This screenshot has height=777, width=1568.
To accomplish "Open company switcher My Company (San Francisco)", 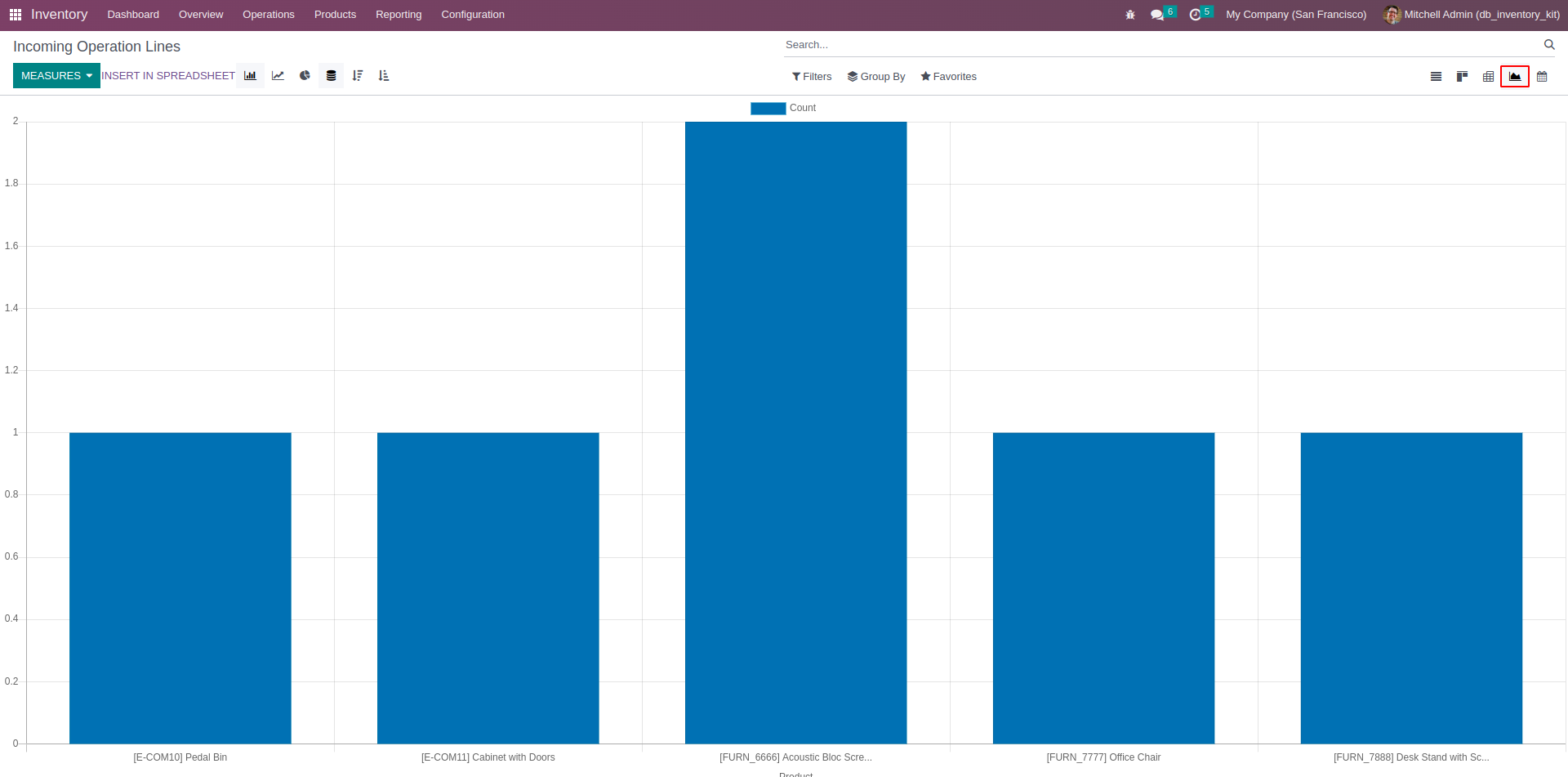I will [x=1296, y=15].
